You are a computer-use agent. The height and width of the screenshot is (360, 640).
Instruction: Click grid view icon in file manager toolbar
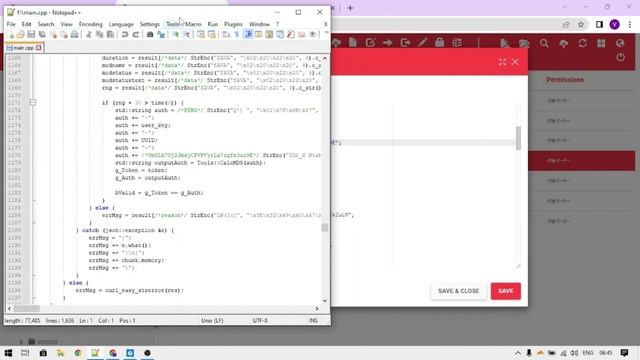(x=601, y=43)
